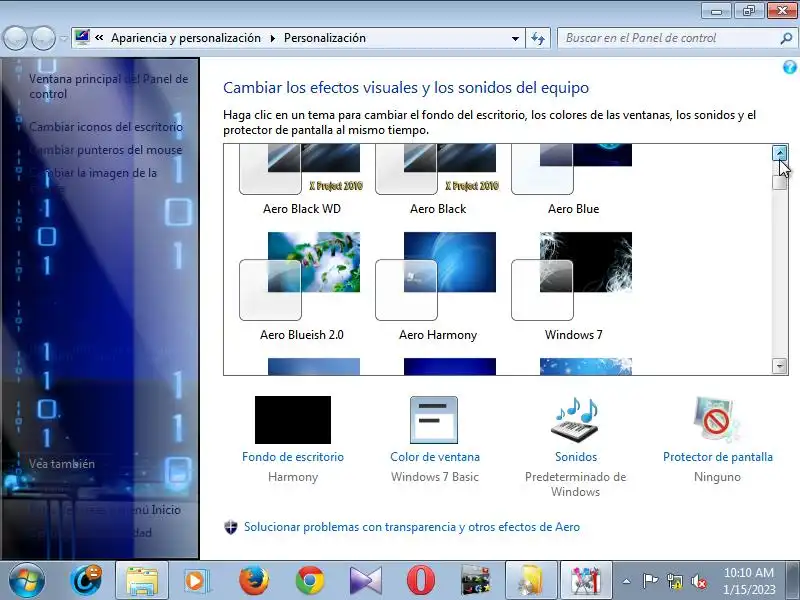Select the Aero Black theme
This screenshot has width=800, height=600.
point(438,179)
